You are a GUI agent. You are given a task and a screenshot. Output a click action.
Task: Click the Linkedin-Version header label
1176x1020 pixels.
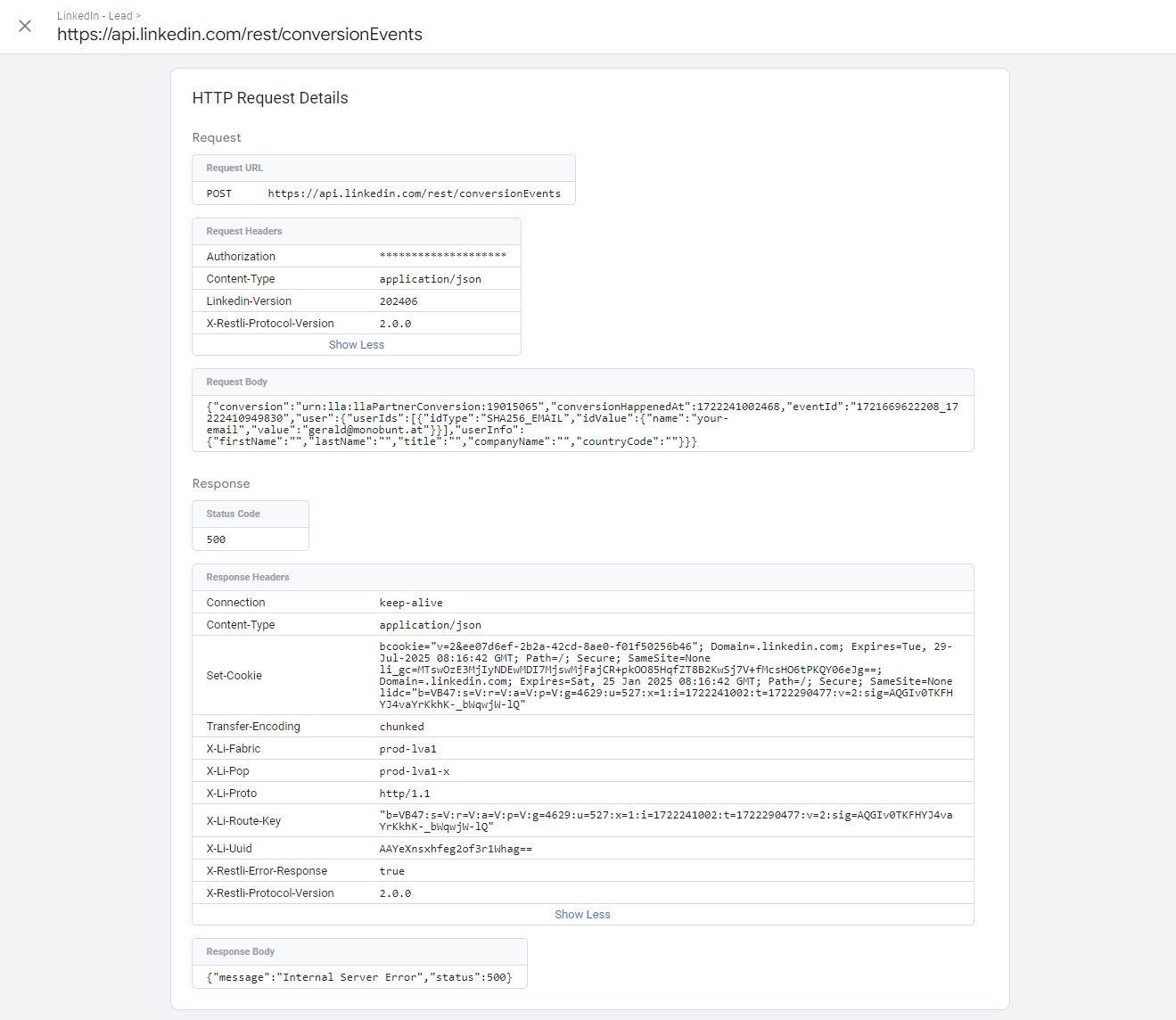click(x=249, y=301)
